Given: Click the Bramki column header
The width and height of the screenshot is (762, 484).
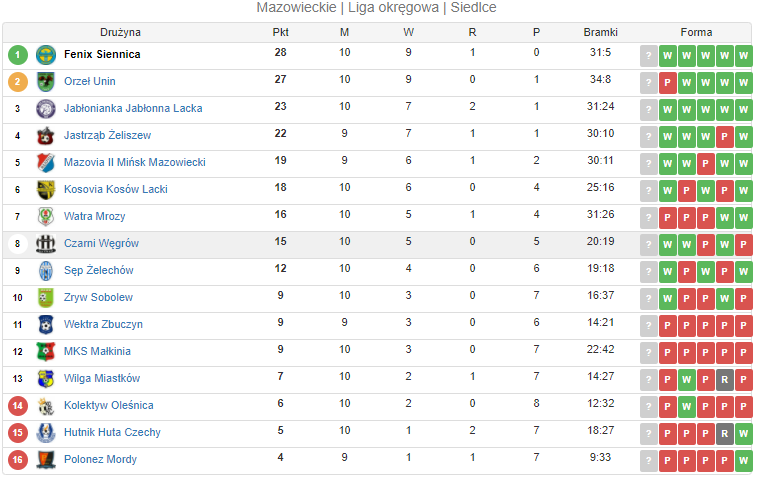Looking at the screenshot, I should 601,33.
